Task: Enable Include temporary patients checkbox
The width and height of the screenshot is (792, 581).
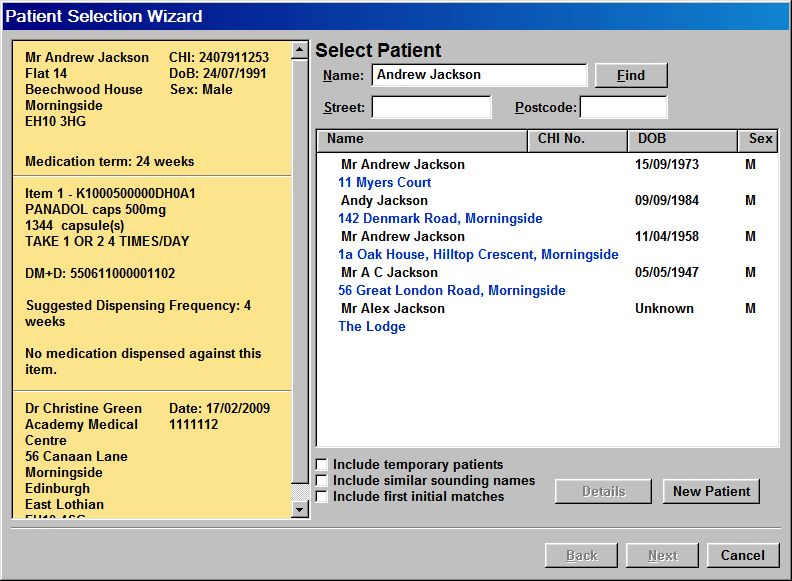Action: point(321,464)
